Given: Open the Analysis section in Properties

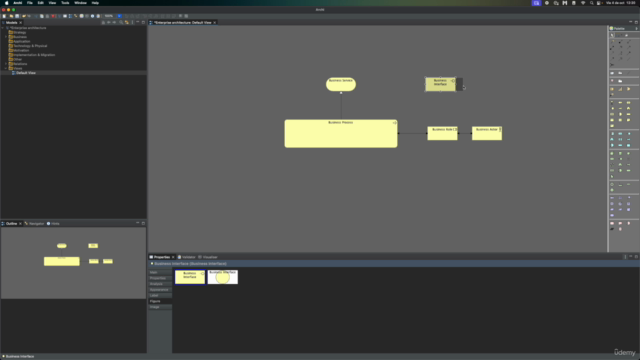Looking at the screenshot, I should click(x=160, y=284).
